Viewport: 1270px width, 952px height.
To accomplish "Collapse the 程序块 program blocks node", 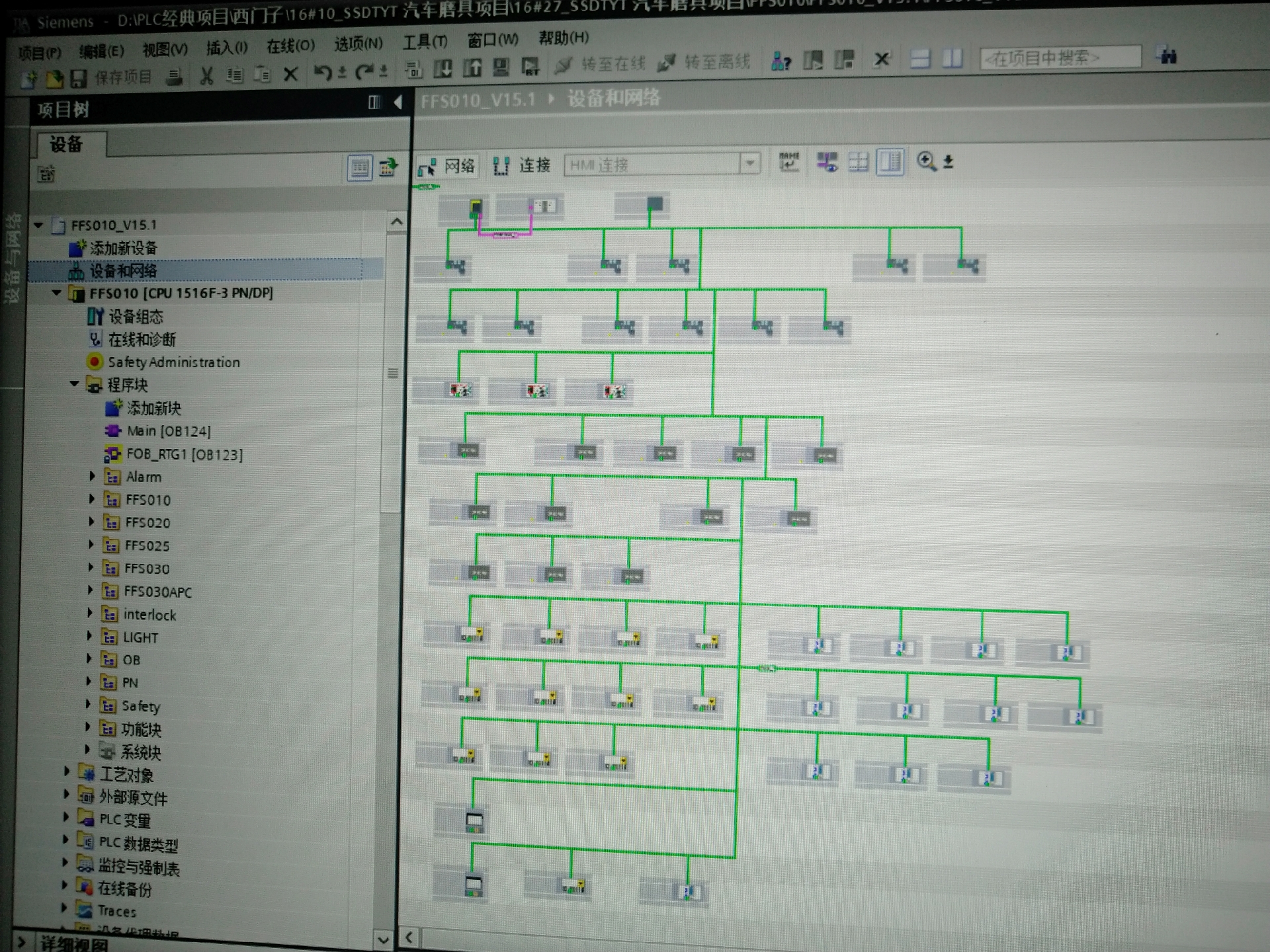I will [74, 384].
